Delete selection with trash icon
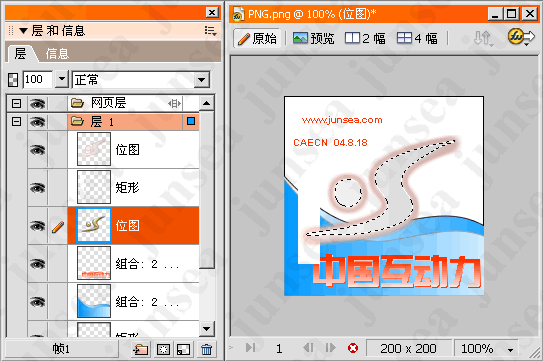 point(206,349)
